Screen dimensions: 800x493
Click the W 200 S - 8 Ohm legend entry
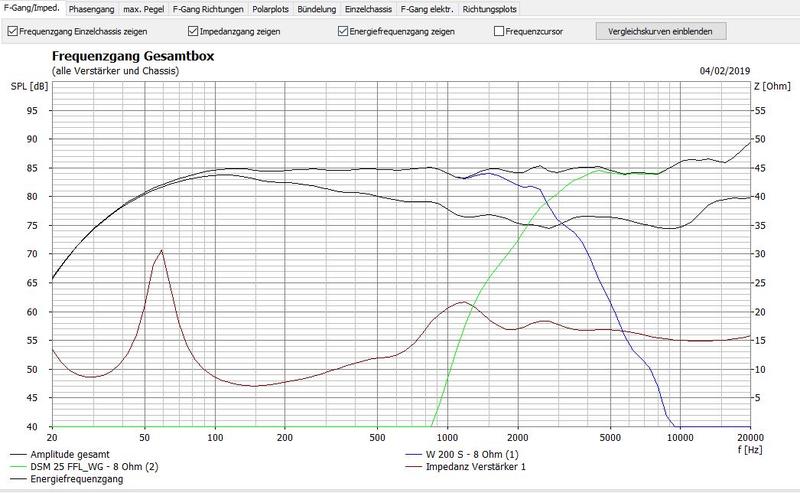pyautogui.click(x=462, y=454)
